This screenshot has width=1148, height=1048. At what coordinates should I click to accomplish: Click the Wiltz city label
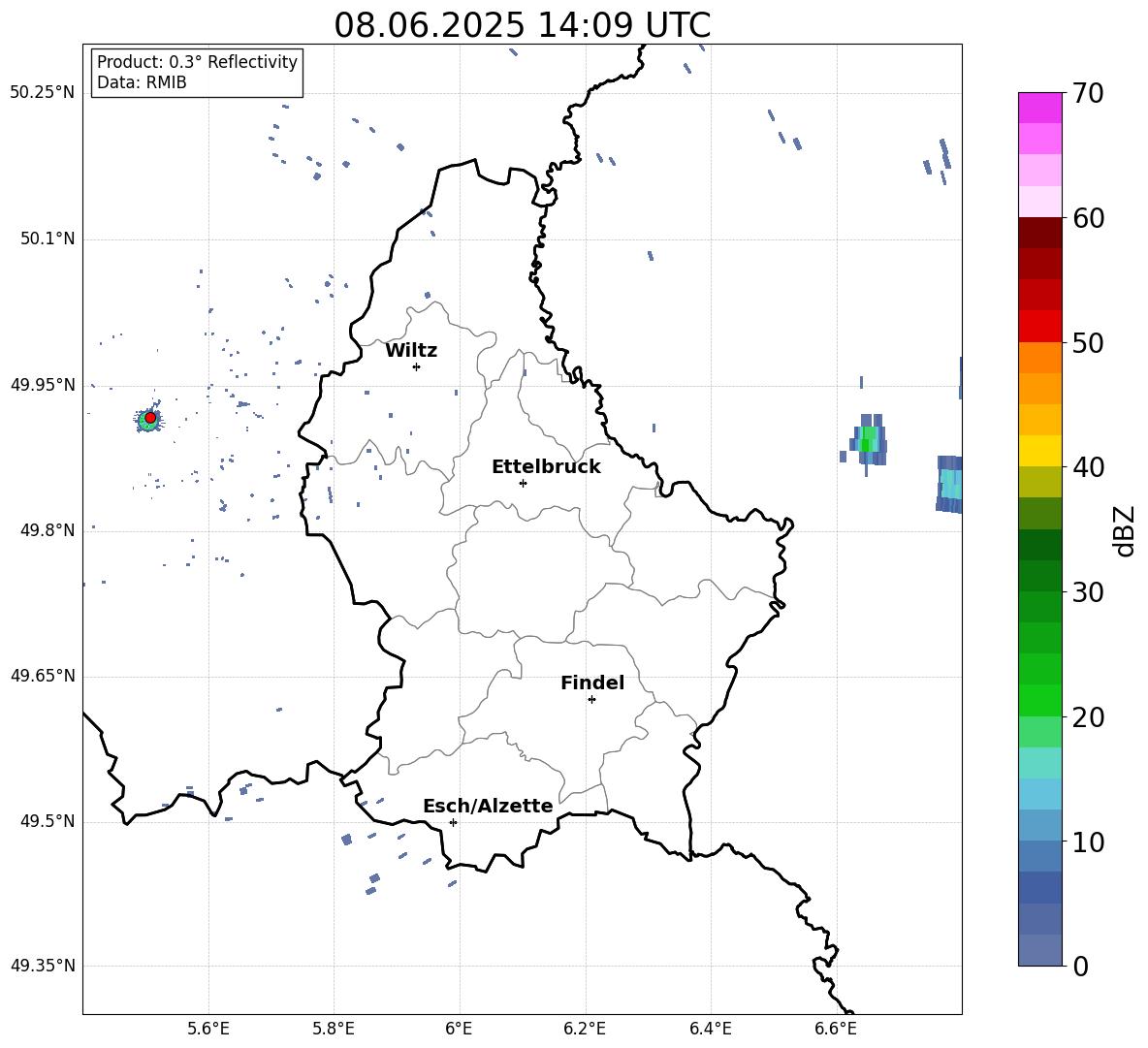coord(411,351)
